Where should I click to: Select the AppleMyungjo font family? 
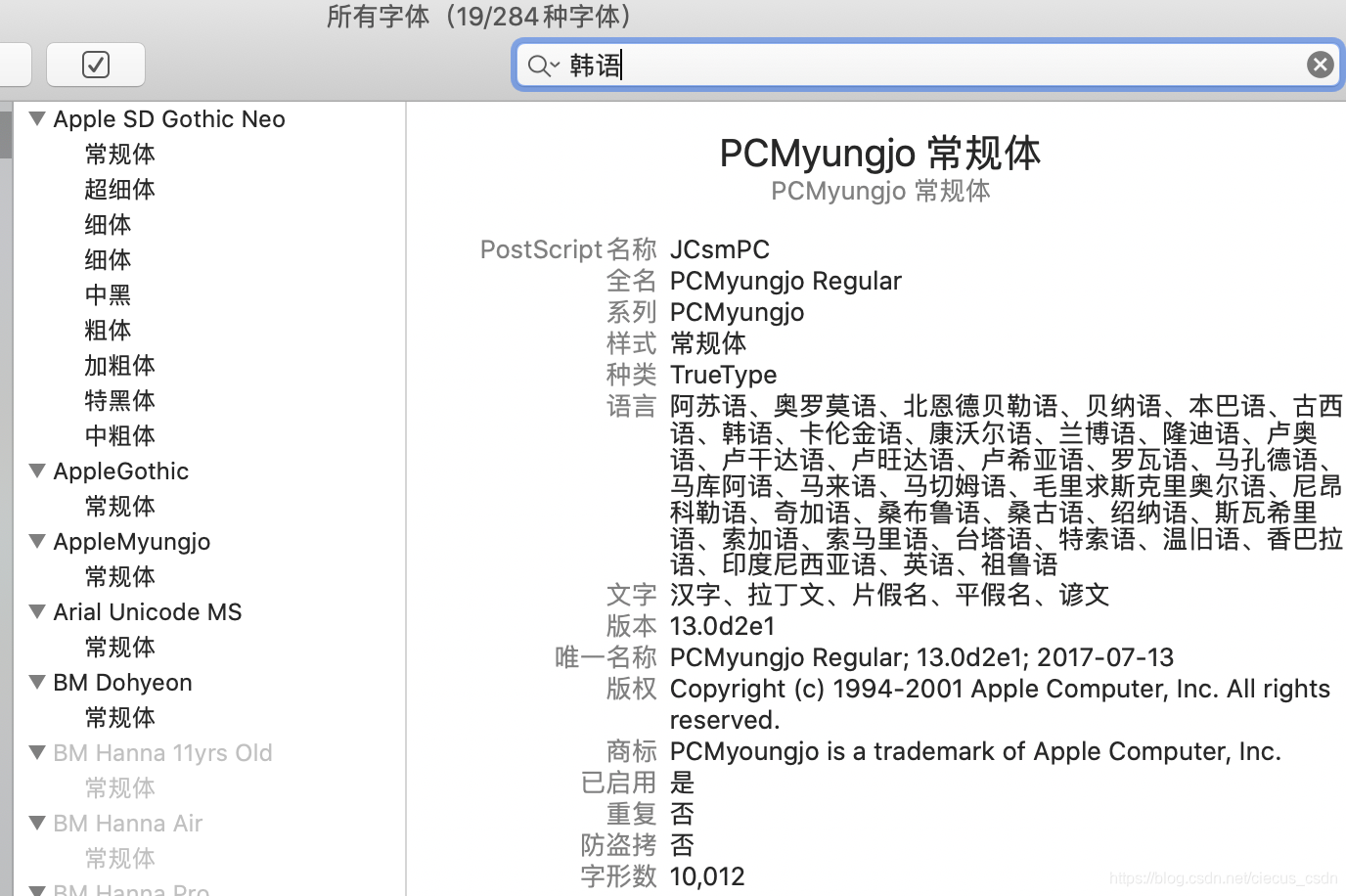coord(132,542)
